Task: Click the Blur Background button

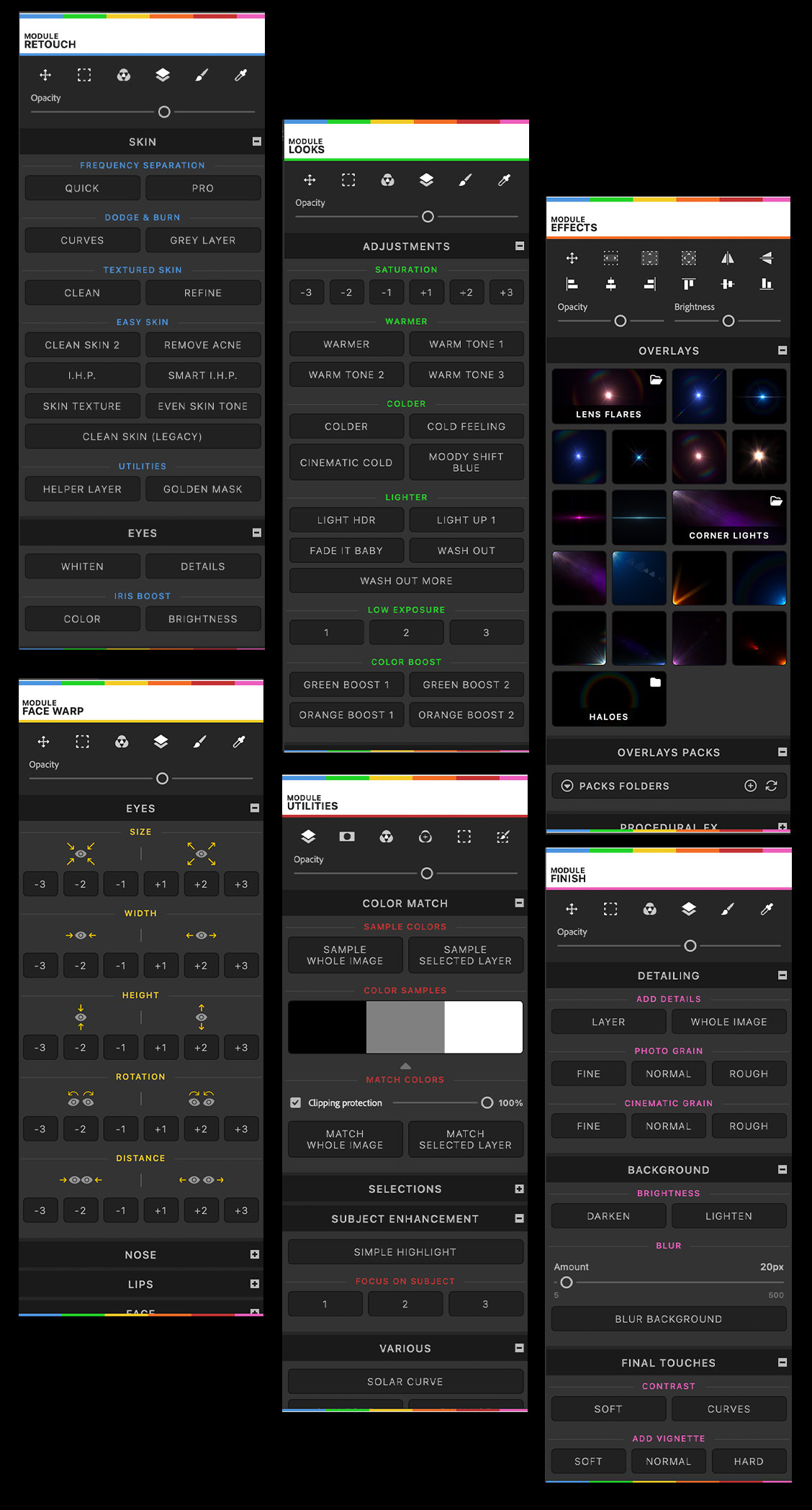Action: click(x=668, y=1318)
